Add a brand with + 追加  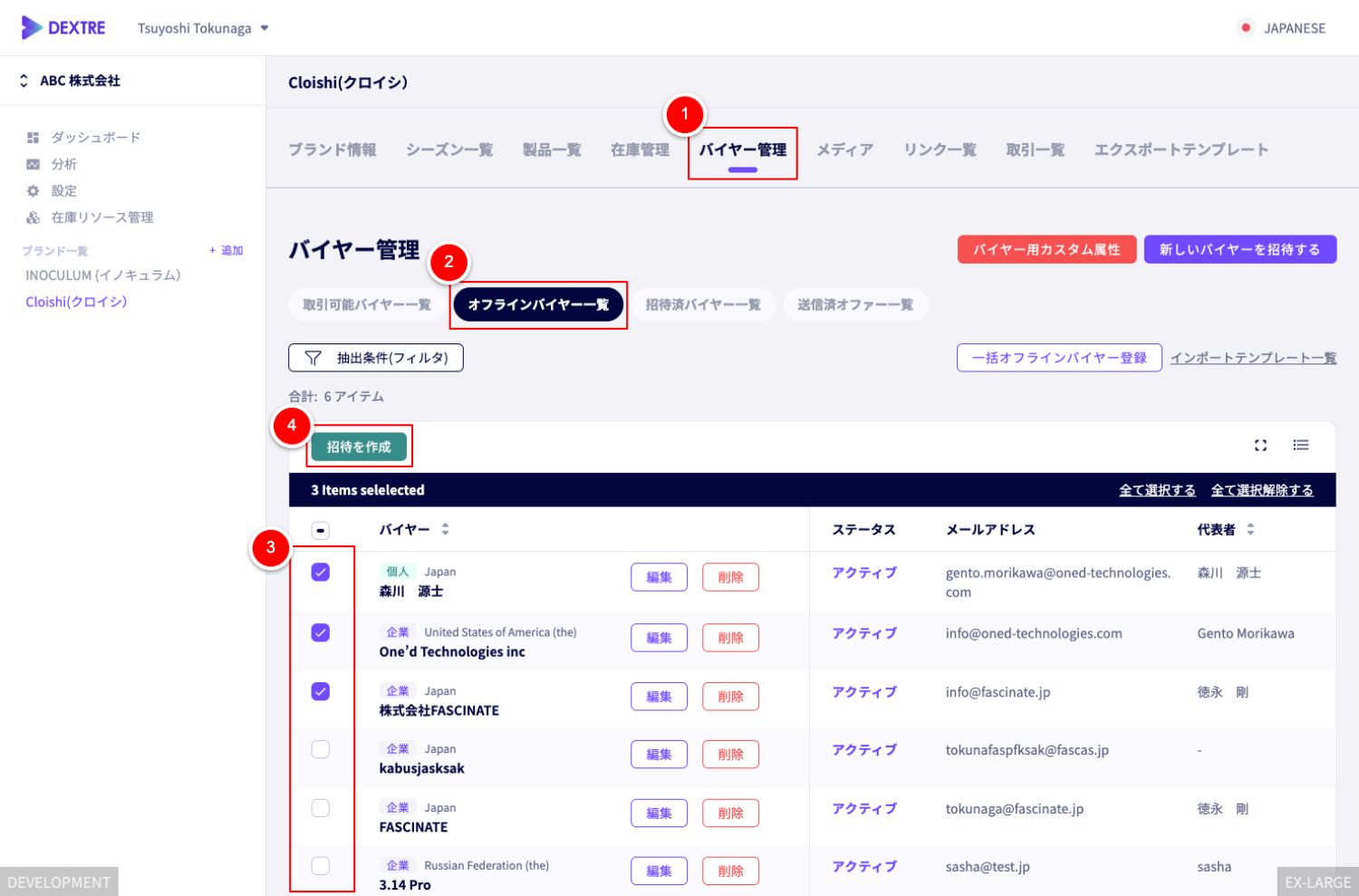coord(226,250)
